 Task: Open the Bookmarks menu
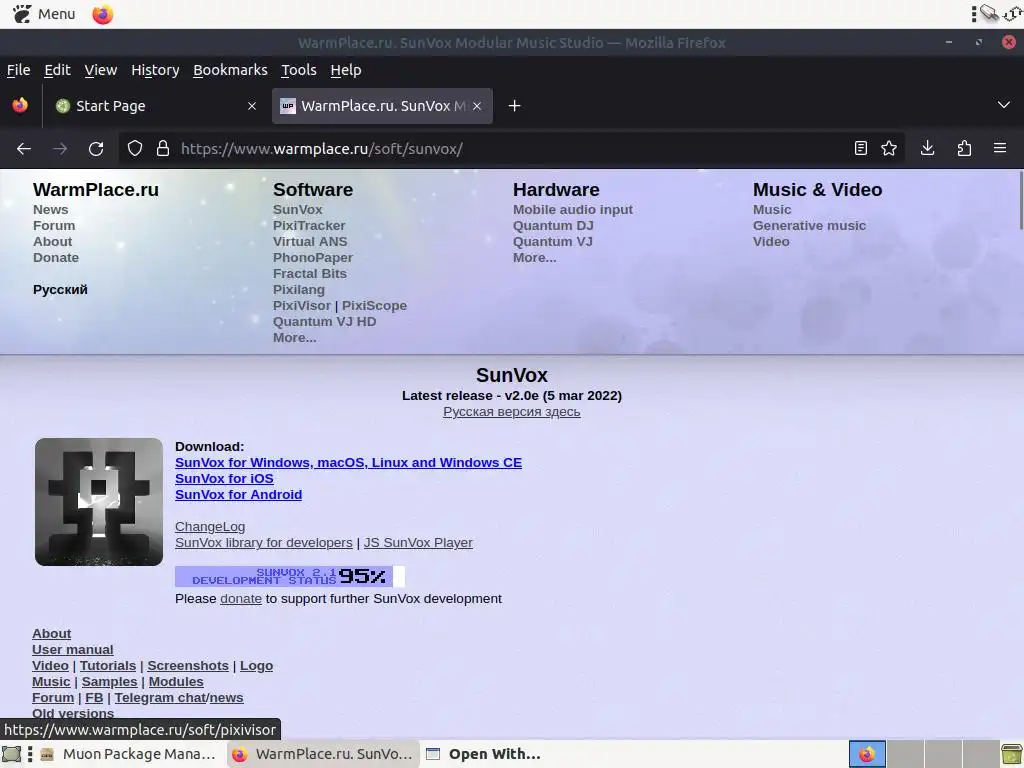pyautogui.click(x=231, y=70)
